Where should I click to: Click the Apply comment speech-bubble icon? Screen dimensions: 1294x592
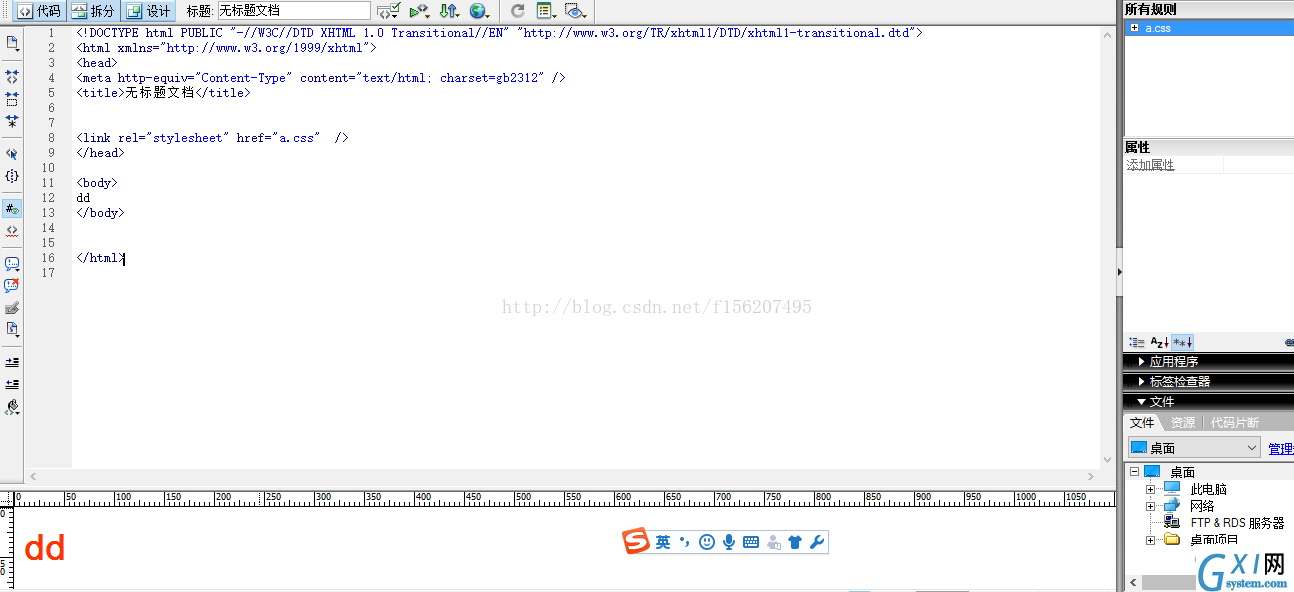[x=12, y=264]
